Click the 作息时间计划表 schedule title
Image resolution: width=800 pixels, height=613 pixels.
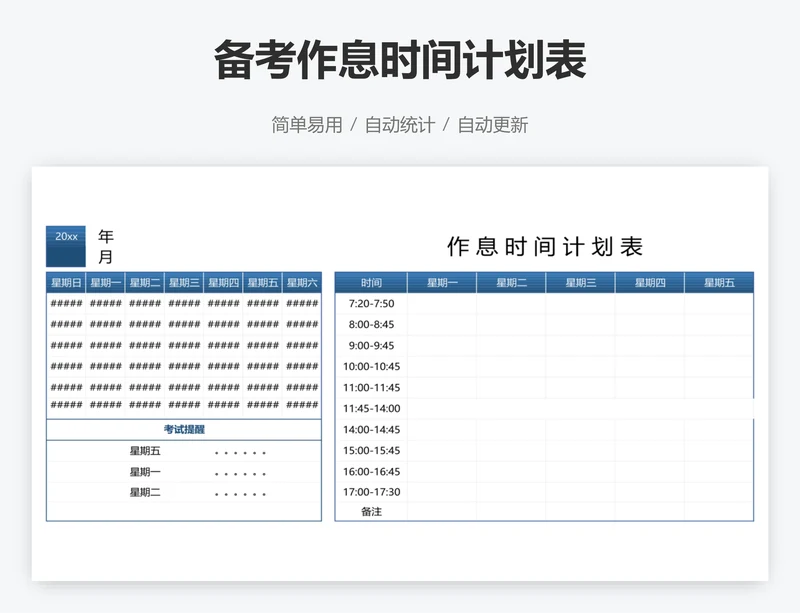pyautogui.click(x=545, y=247)
